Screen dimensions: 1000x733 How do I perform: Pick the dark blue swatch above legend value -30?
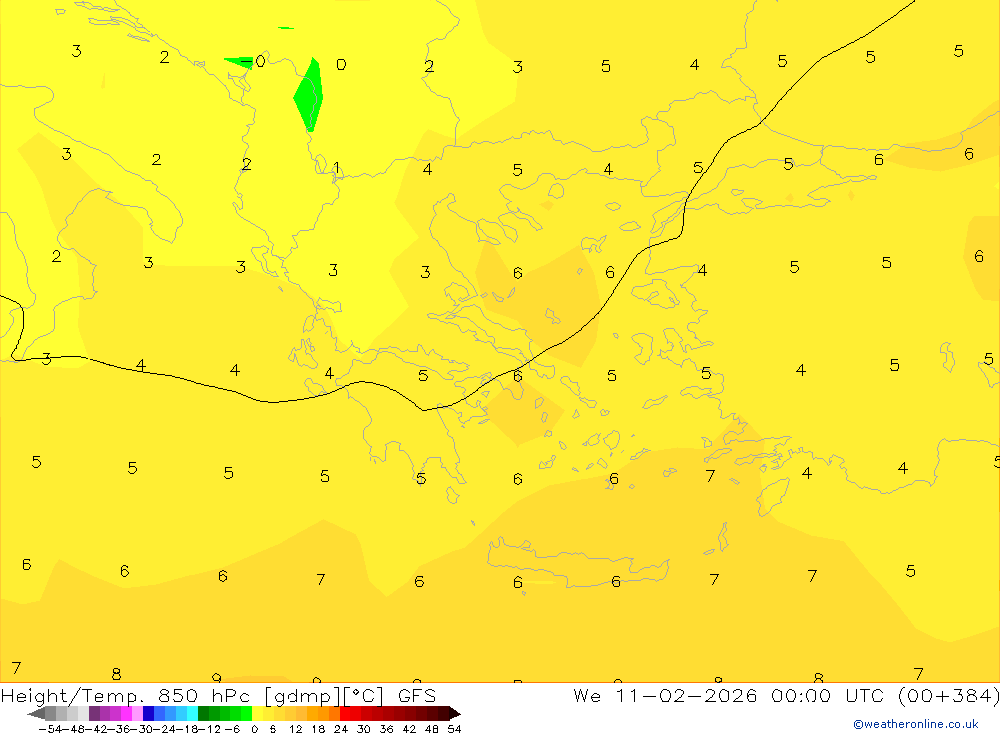(x=149, y=714)
